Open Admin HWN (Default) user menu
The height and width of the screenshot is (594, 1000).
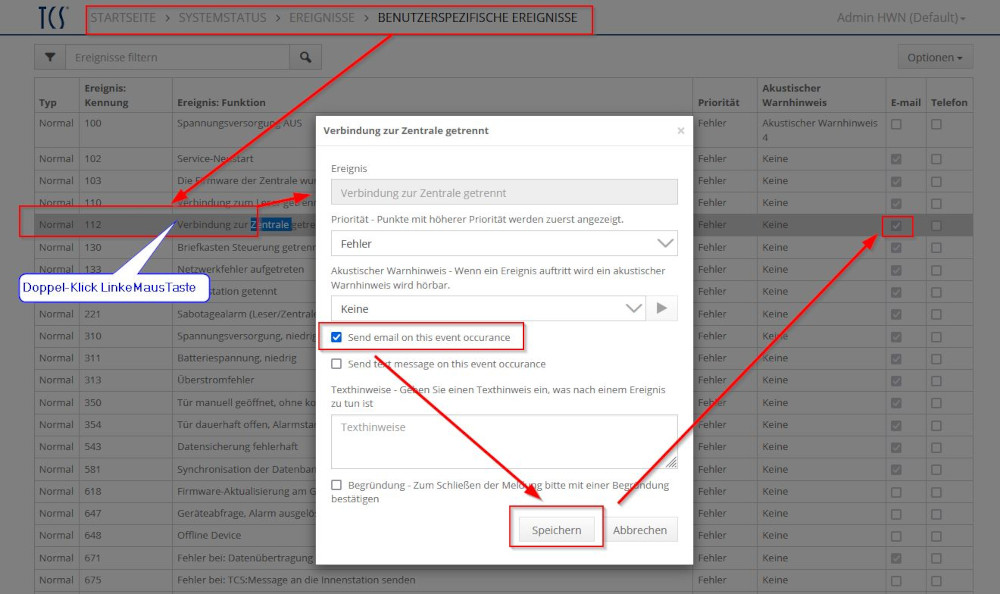pyautogui.click(x=901, y=18)
